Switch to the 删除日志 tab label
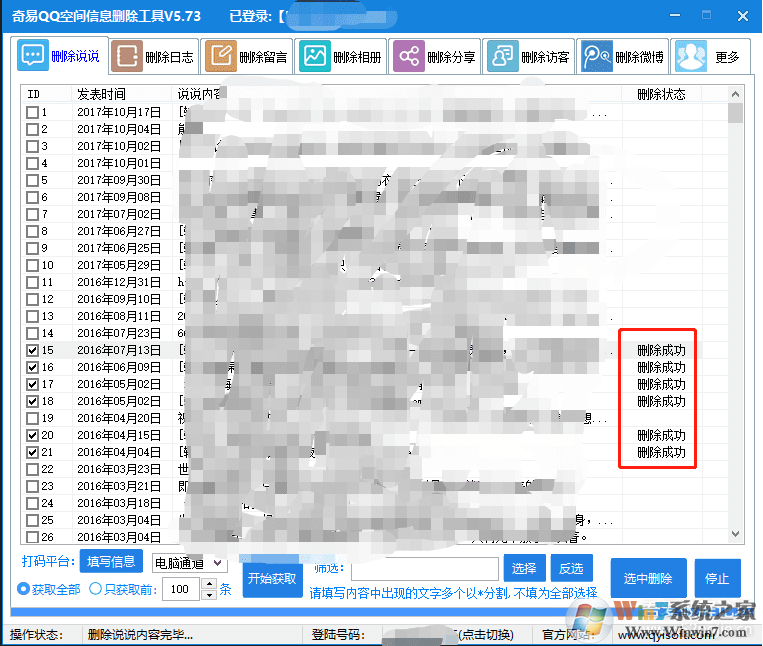Screen dimensions: 763x646 coord(169,57)
